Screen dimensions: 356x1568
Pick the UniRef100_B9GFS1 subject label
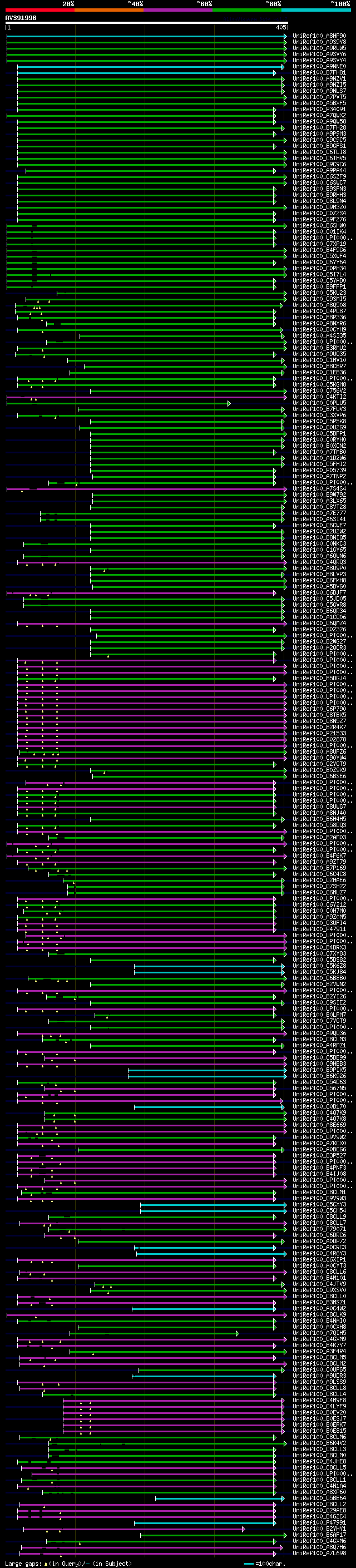tap(319, 147)
